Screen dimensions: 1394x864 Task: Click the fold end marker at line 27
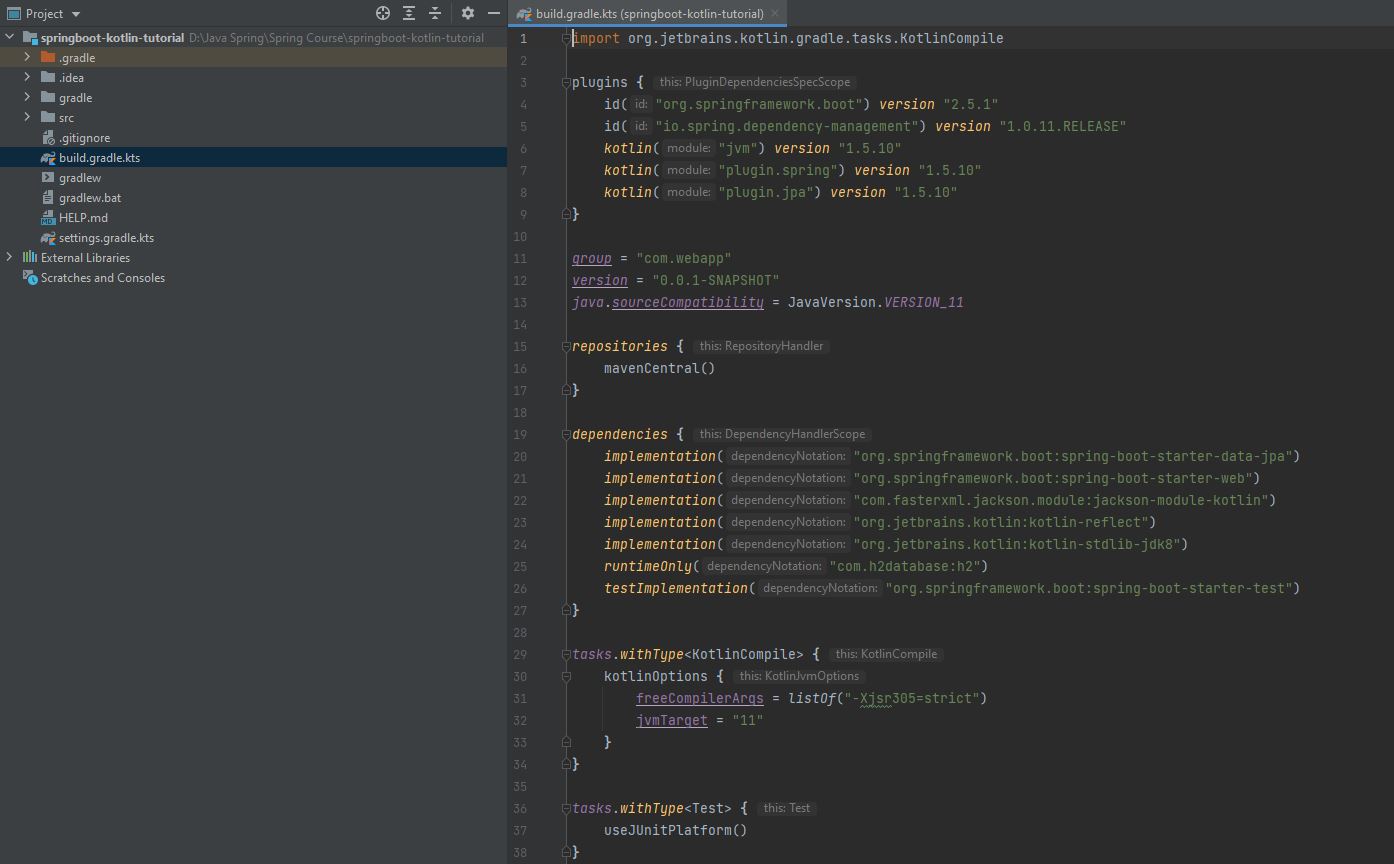[x=566, y=610]
